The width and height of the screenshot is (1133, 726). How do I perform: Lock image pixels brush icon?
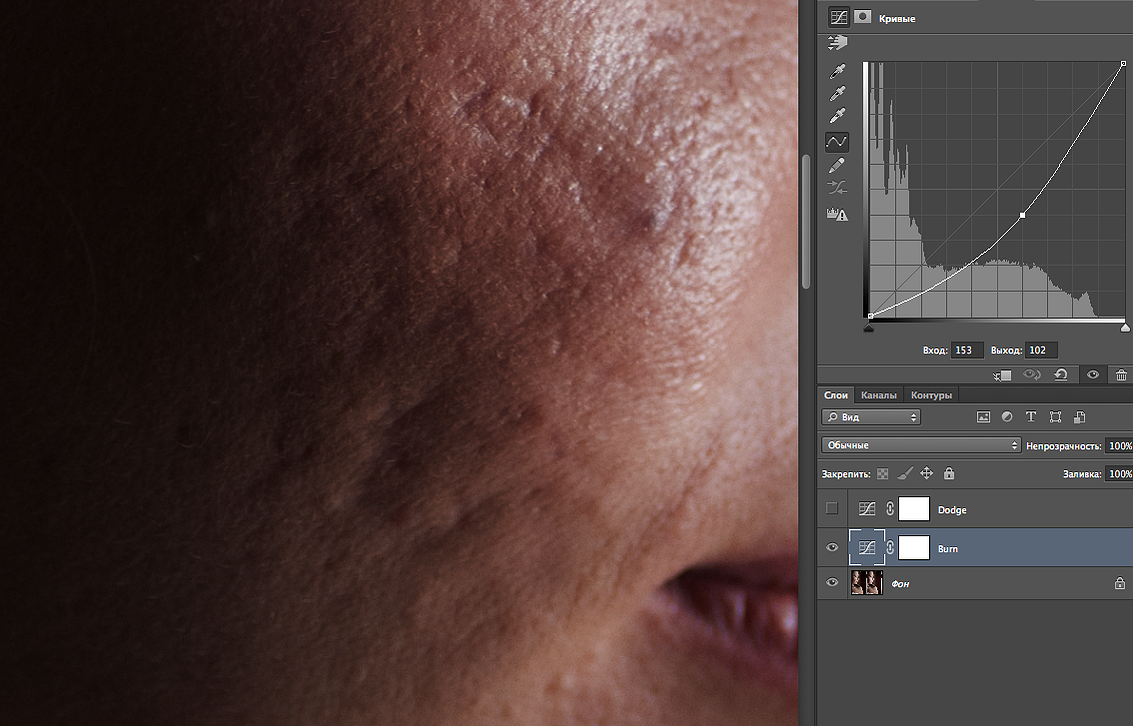tap(905, 473)
